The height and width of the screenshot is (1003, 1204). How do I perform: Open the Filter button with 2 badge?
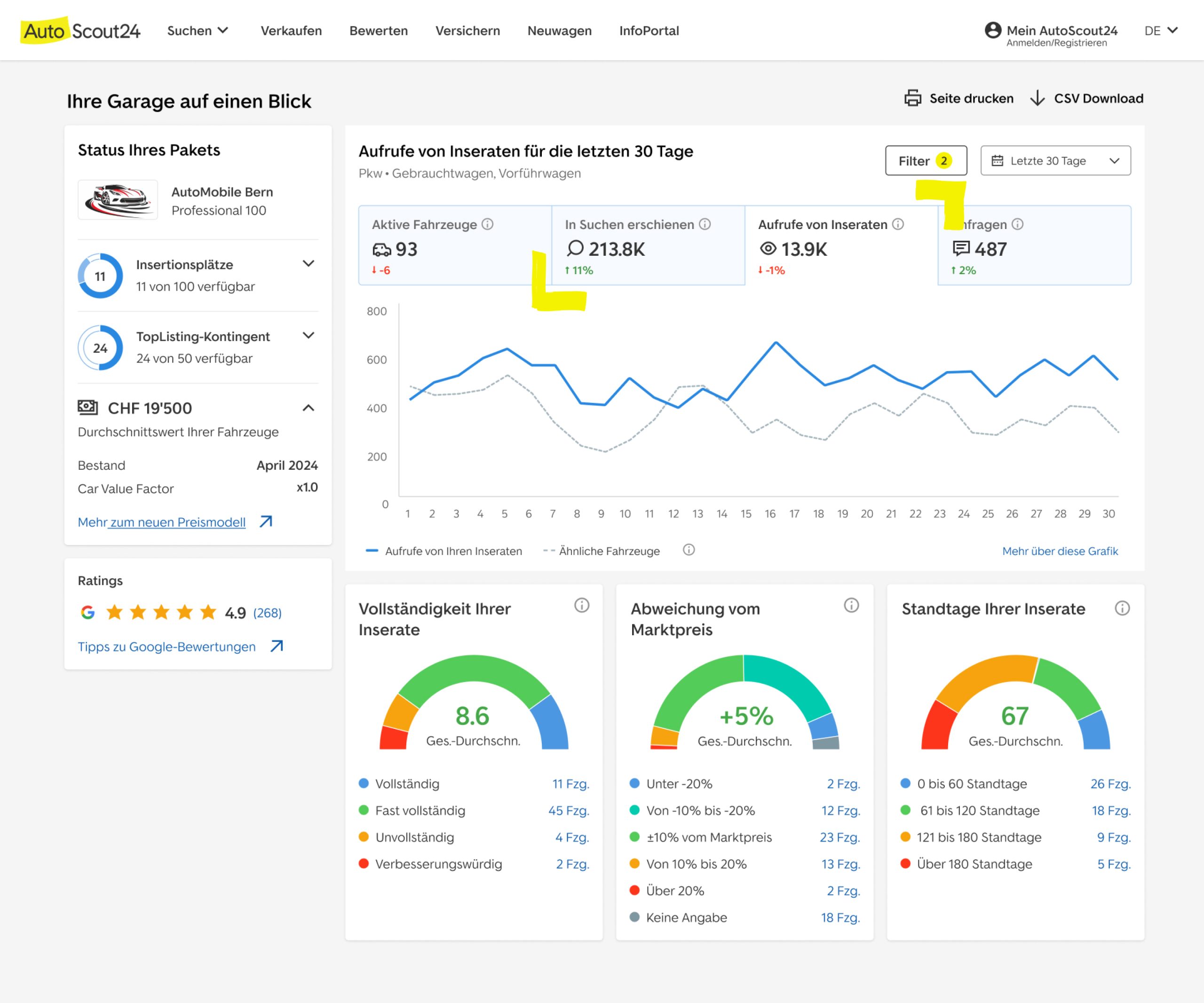point(926,160)
